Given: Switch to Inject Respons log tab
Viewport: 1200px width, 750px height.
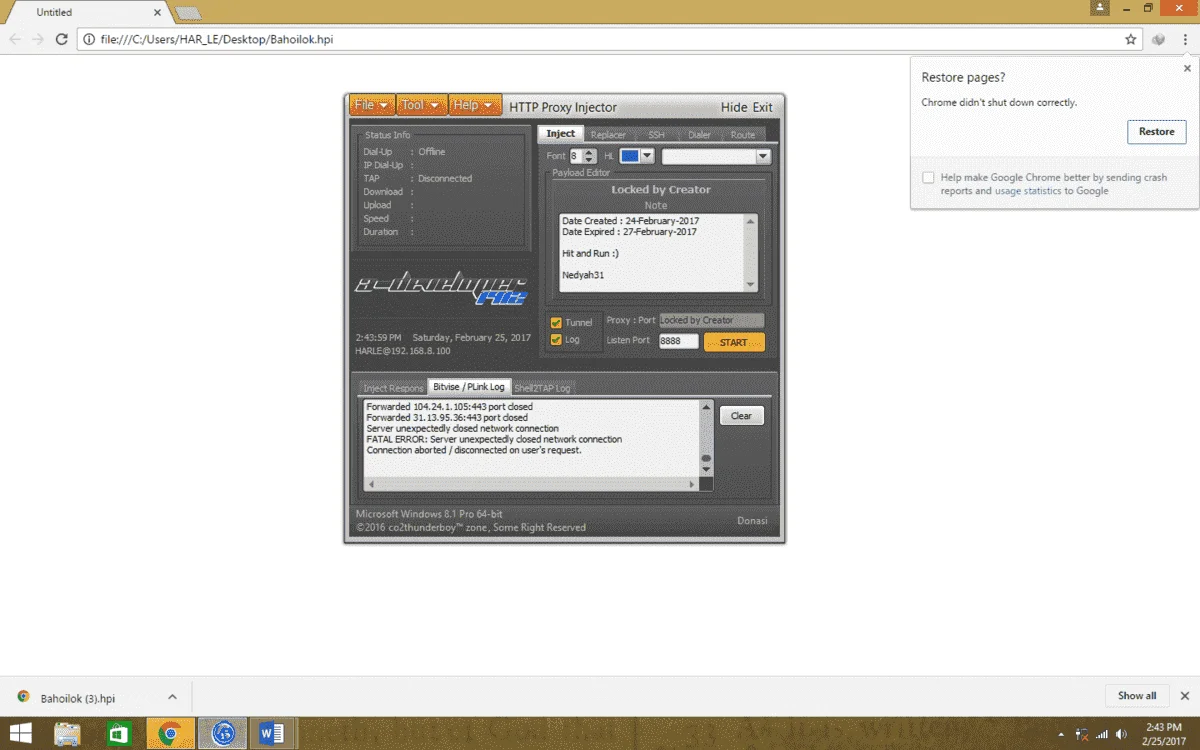Looking at the screenshot, I should coord(393,387).
